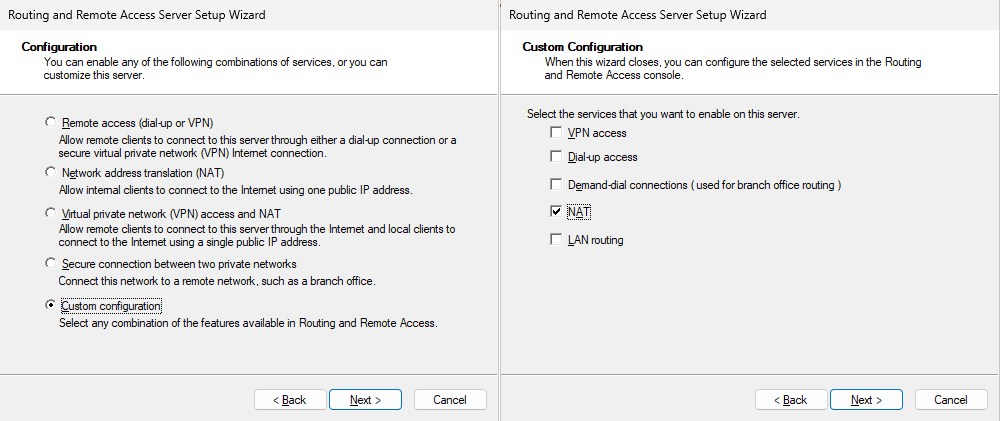Tick the Demand-dial connections checkbox
The width and height of the screenshot is (1000, 421).
(556, 185)
